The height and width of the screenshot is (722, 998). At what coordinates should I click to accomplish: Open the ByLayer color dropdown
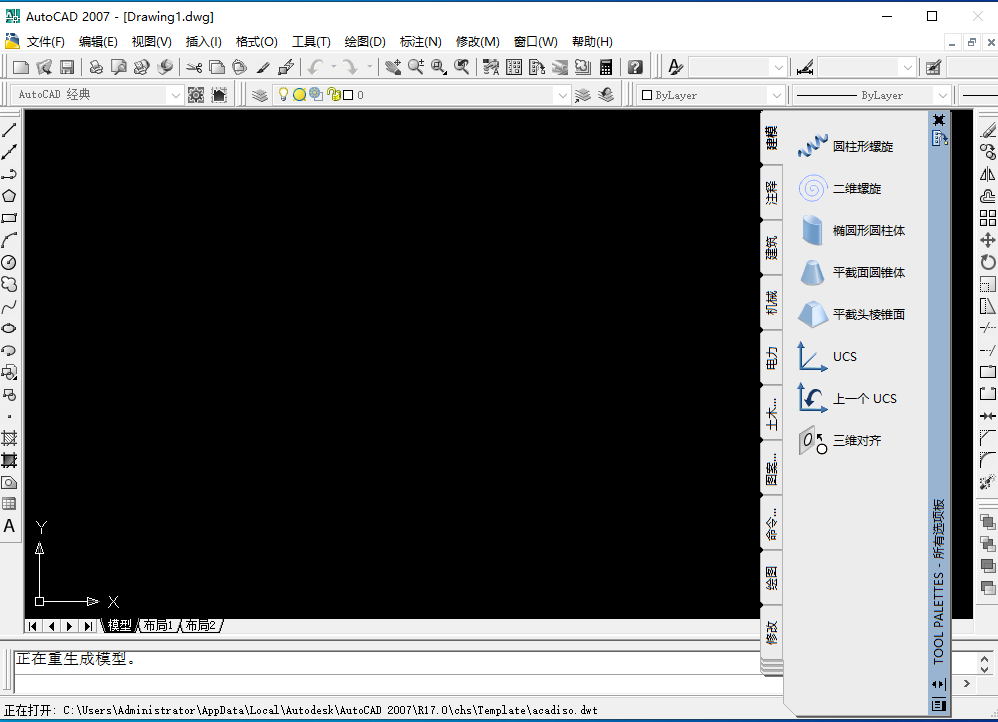[778, 94]
